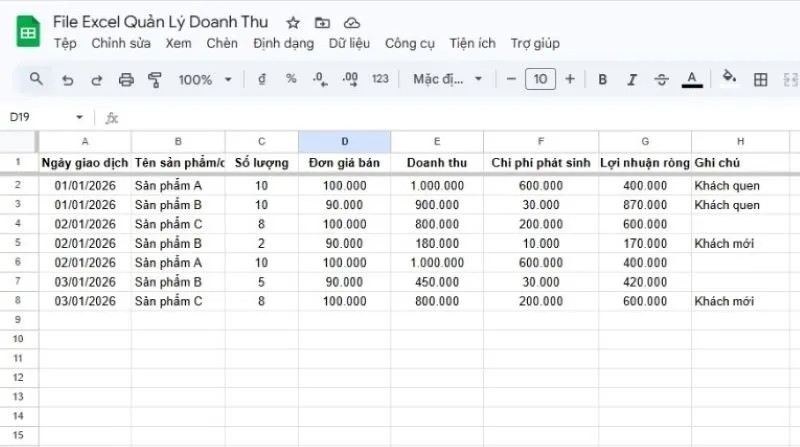Activate the paint format tool
Screen dimensions: 800x447
[x=155, y=80]
